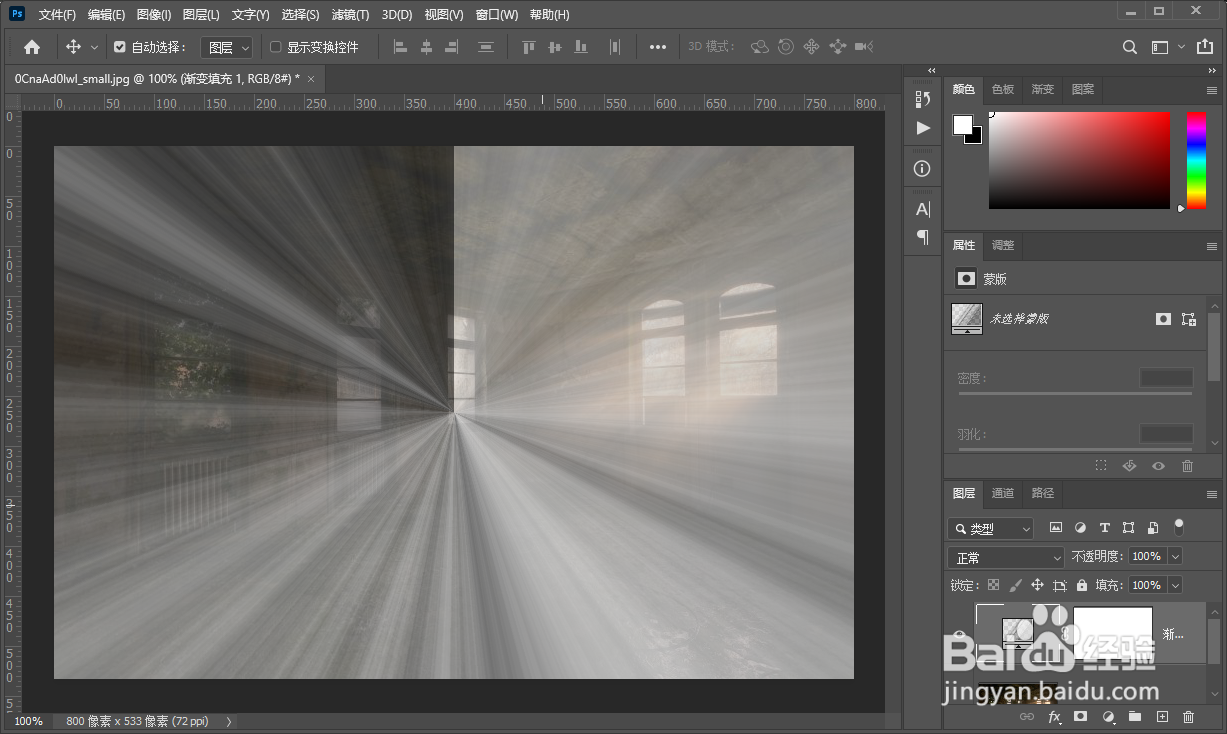Open the Paragraph panel icon
This screenshot has height=734, width=1227.
click(923, 237)
